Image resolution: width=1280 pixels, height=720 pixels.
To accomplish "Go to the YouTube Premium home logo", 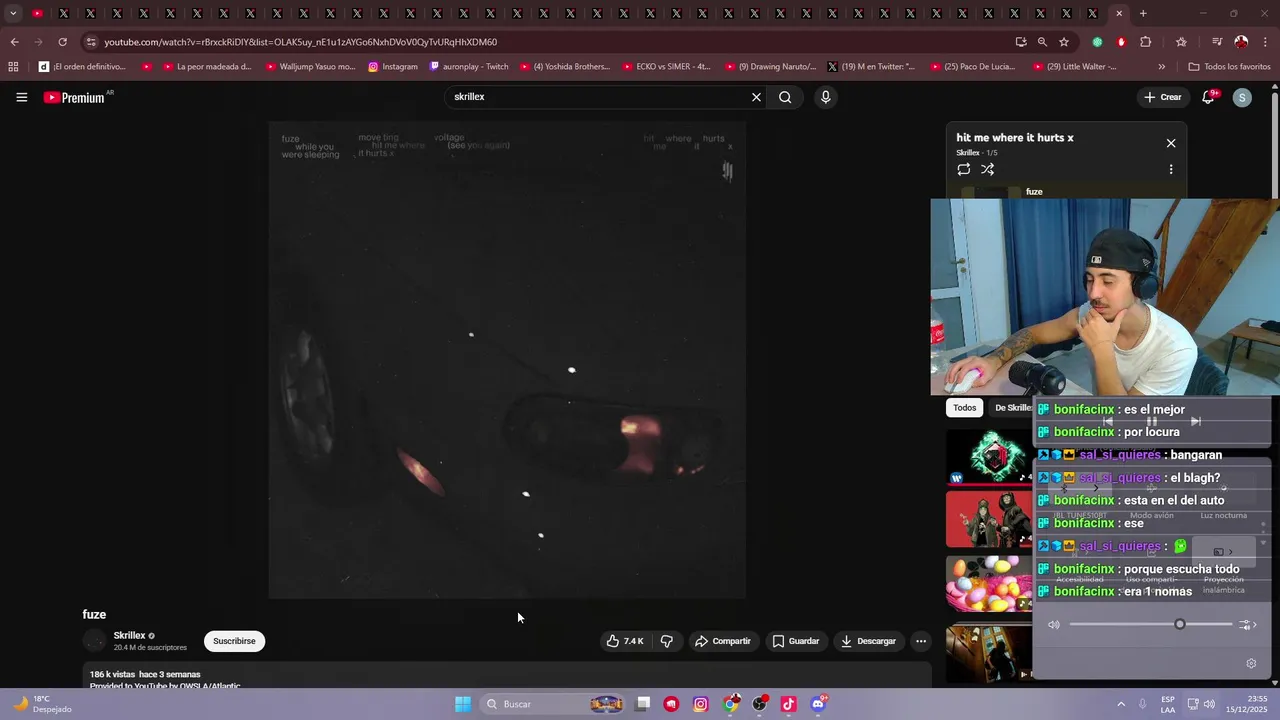I will [74, 97].
